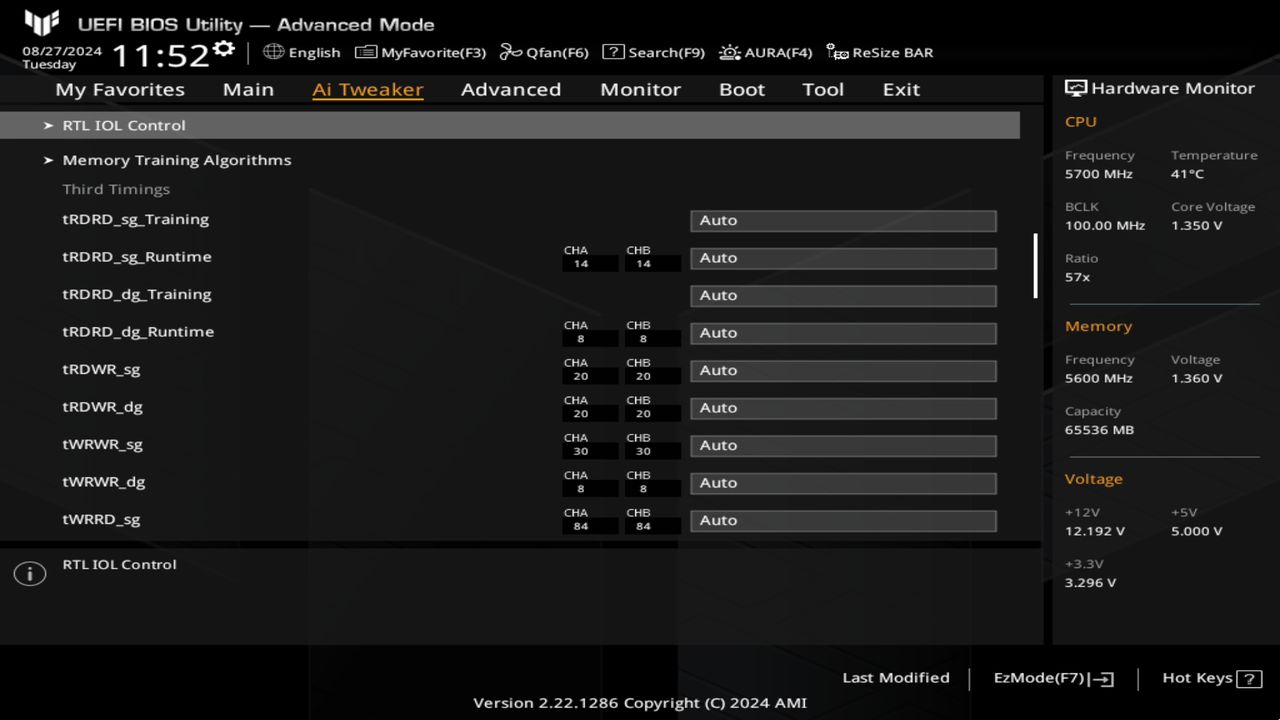The image size is (1280, 720).
Task: Click CPU temperature 41°C reading
Action: pos(1188,174)
